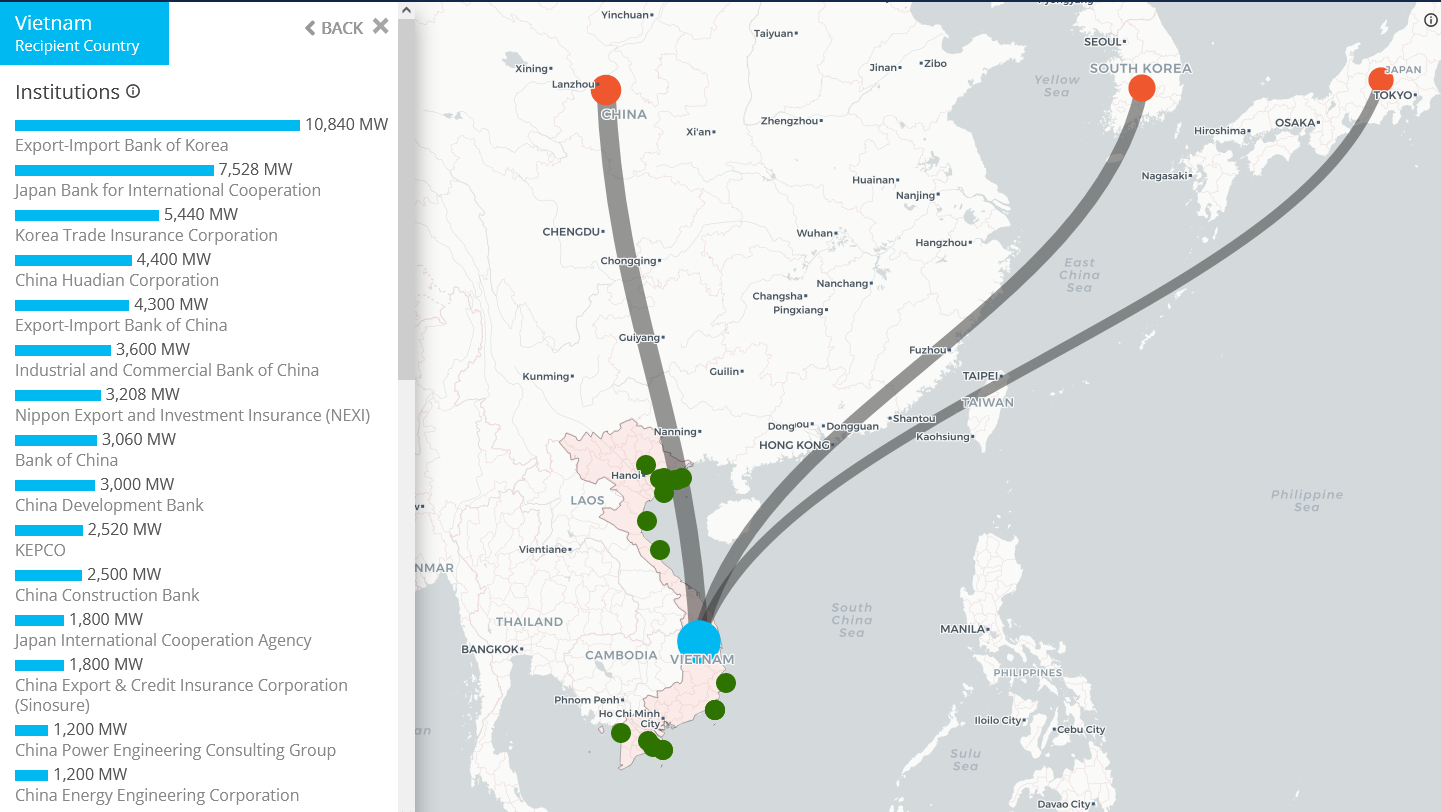Click the 2,500 MW value
This screenshot has height=812, width=1441.
tap(124, 574)
